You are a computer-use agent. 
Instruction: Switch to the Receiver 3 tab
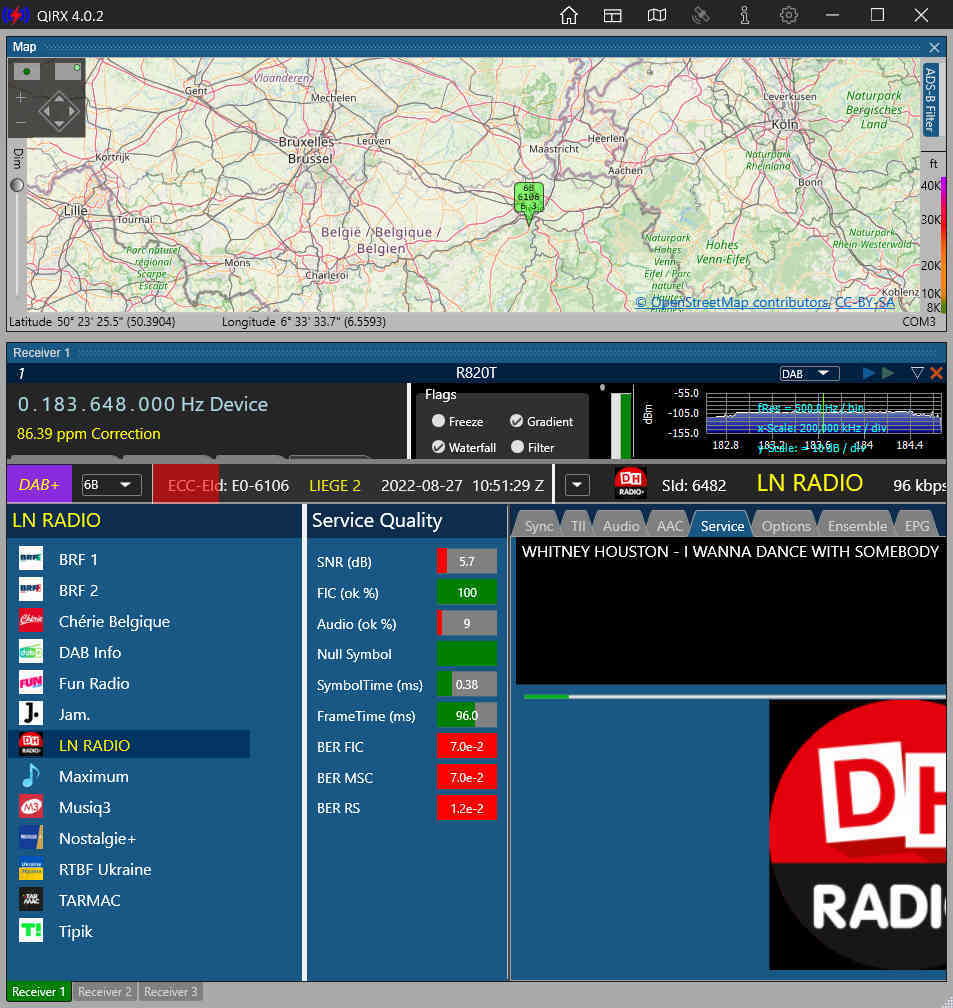[170, 991]
